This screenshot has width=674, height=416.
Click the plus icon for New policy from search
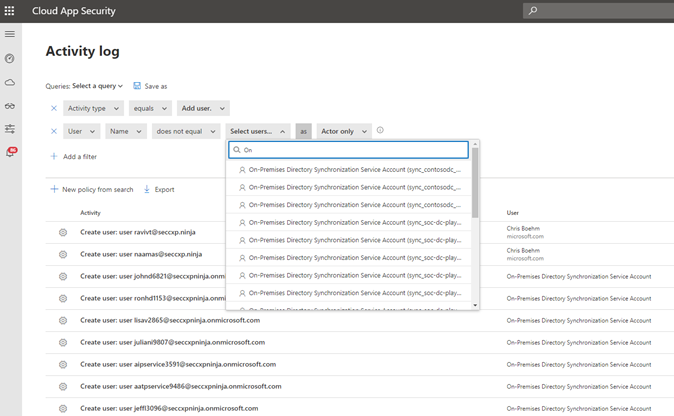54,189
